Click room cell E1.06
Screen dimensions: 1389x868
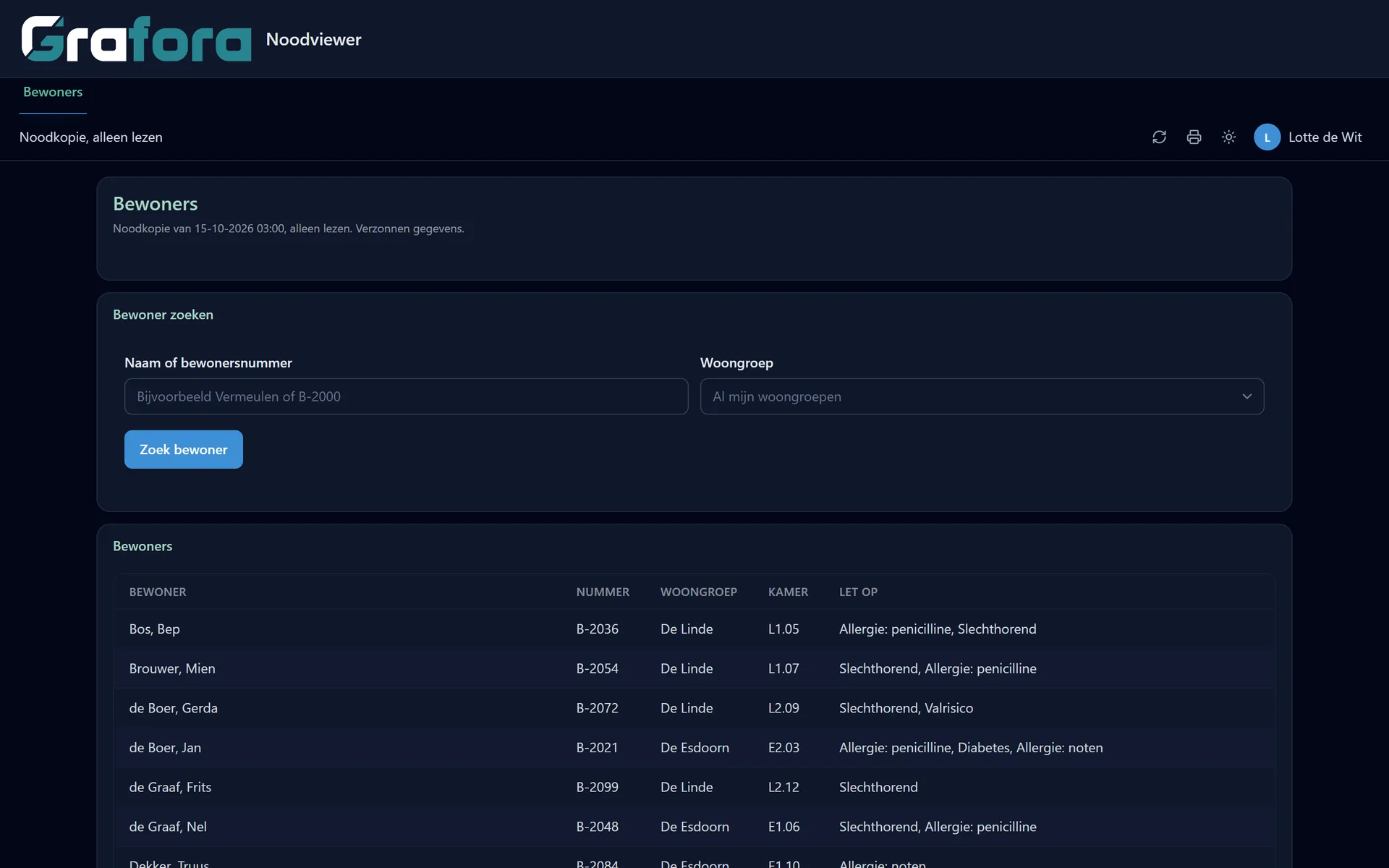coord(783,827)
